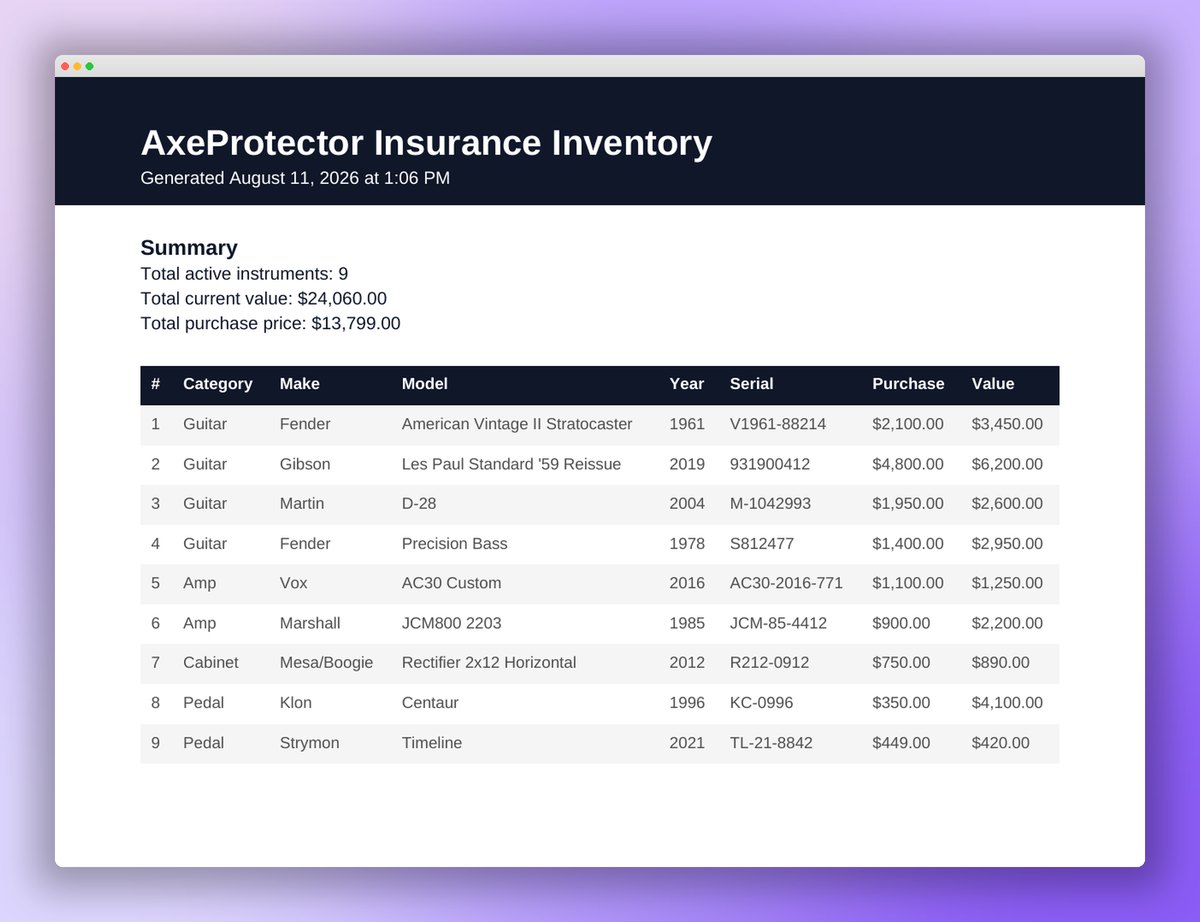Select the Centaur model cell

(430, 703)
